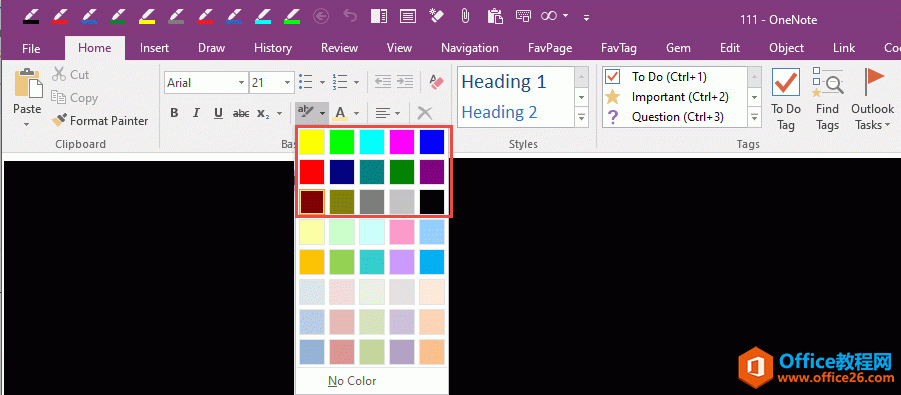The image size is (901, 395).
Task: Click the Subscript button
Action: [x=263, y=113]
